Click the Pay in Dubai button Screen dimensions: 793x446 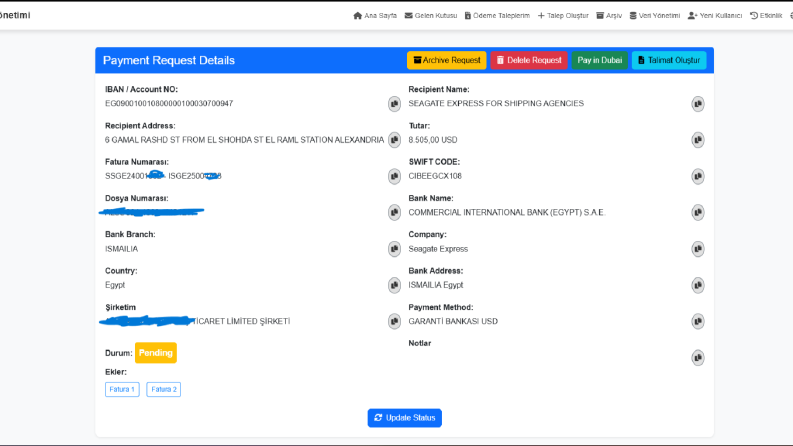coord(600,60)
